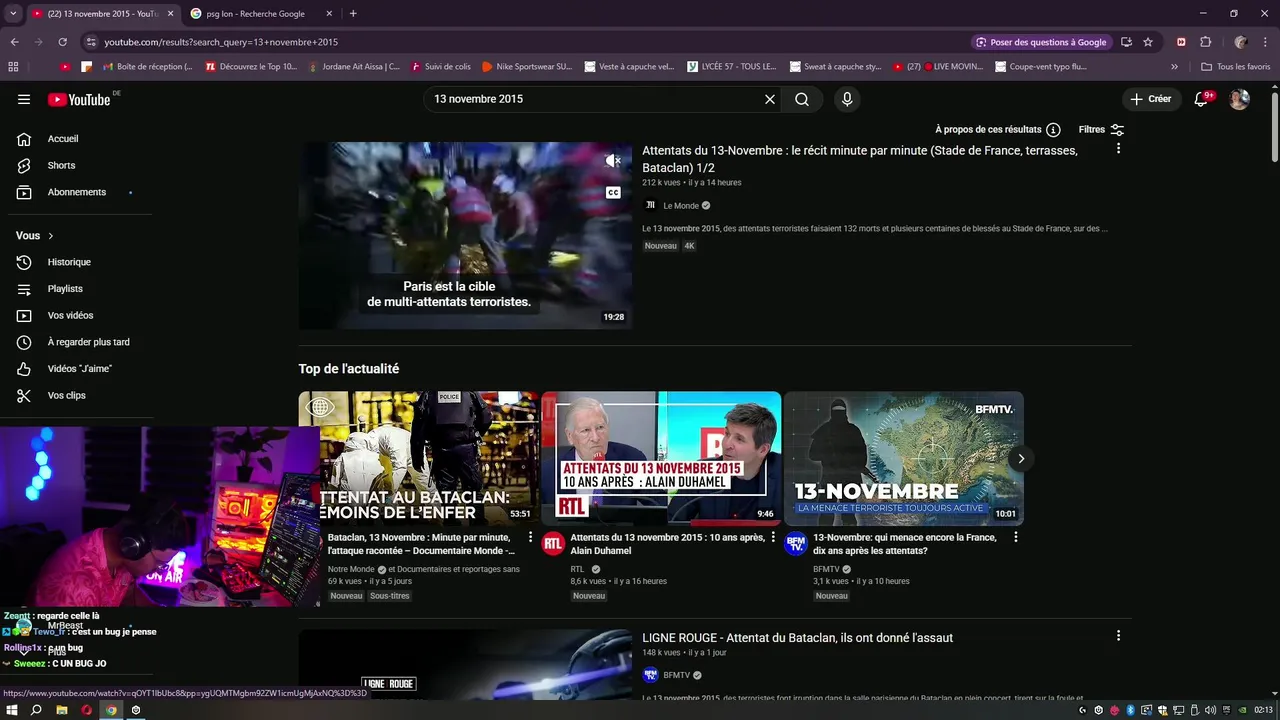Click the Chrome address bar URL
This screenshot has width=1280, height=720.
pyautogui.click(x=221, y=42)
